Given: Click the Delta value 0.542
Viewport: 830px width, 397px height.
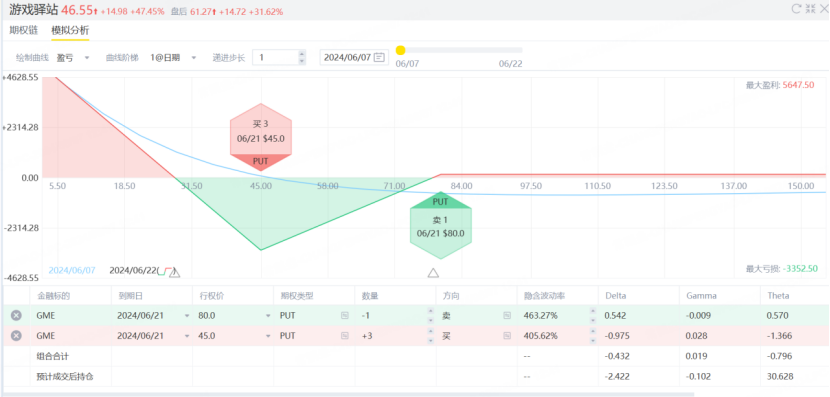Looking at the screenshot, I should [x=615, y=315].
